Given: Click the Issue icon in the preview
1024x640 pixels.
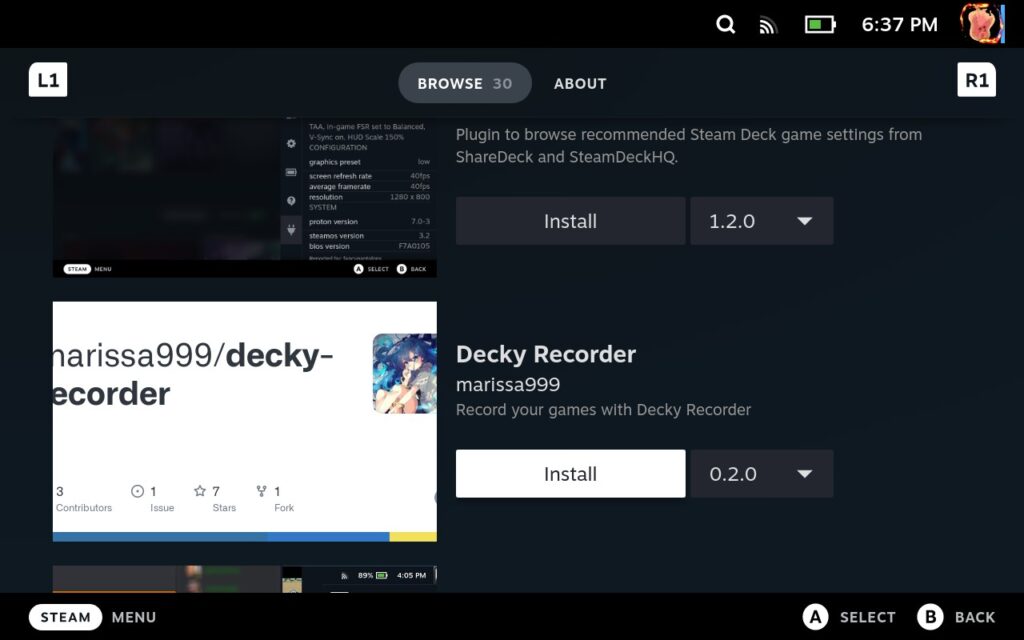Looking at the screenshot, I should [x=137, y=491].
